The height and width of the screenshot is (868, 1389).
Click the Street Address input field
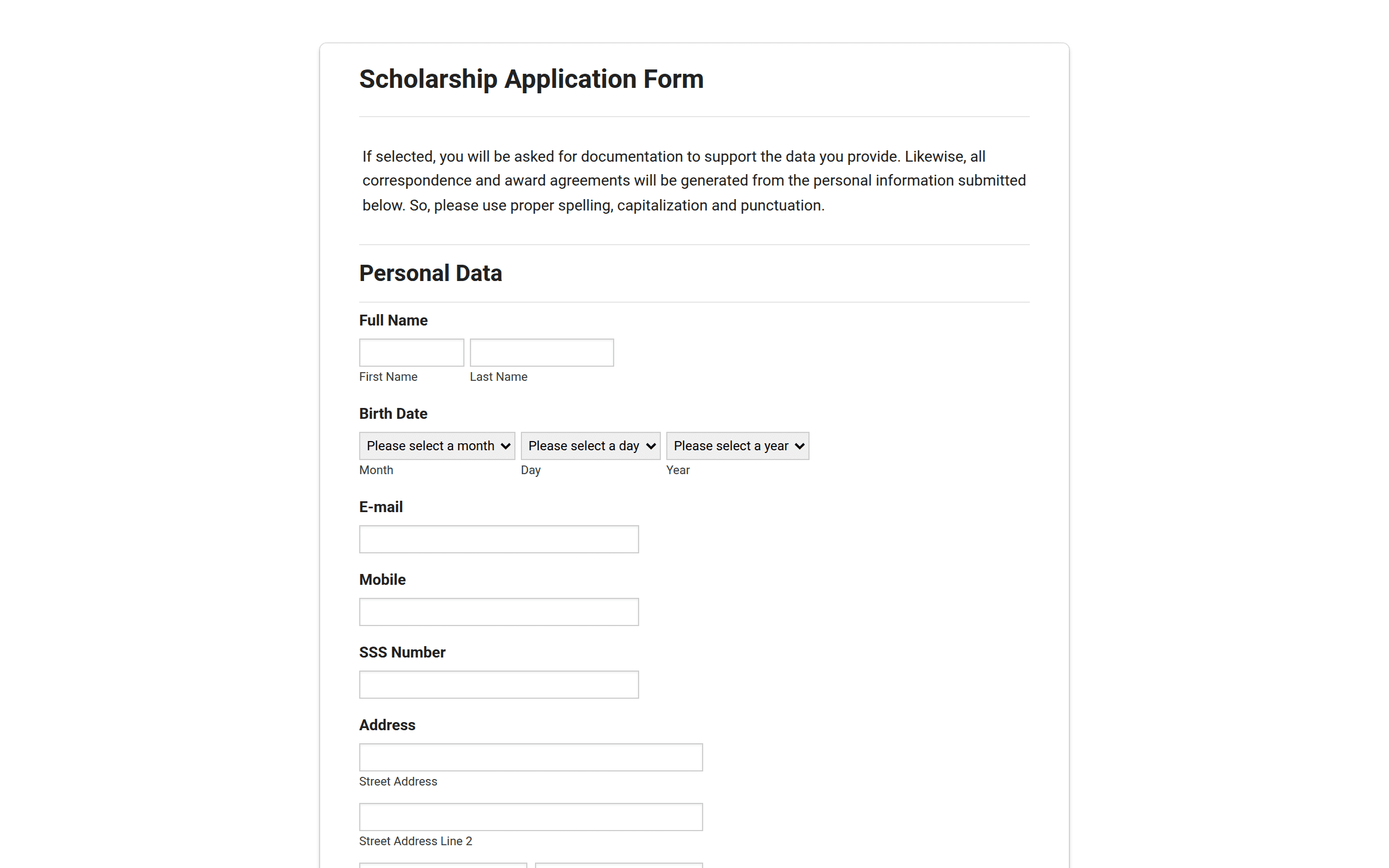point(531,757)
